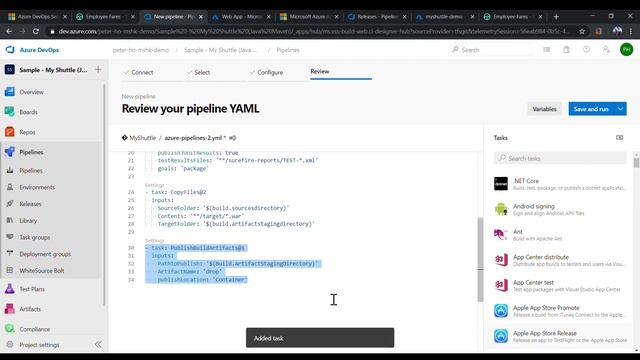This screenshot has height=360, width=640.
Task: Expand the Save and run dropdown arrow
Action: (x=620, y=109)
